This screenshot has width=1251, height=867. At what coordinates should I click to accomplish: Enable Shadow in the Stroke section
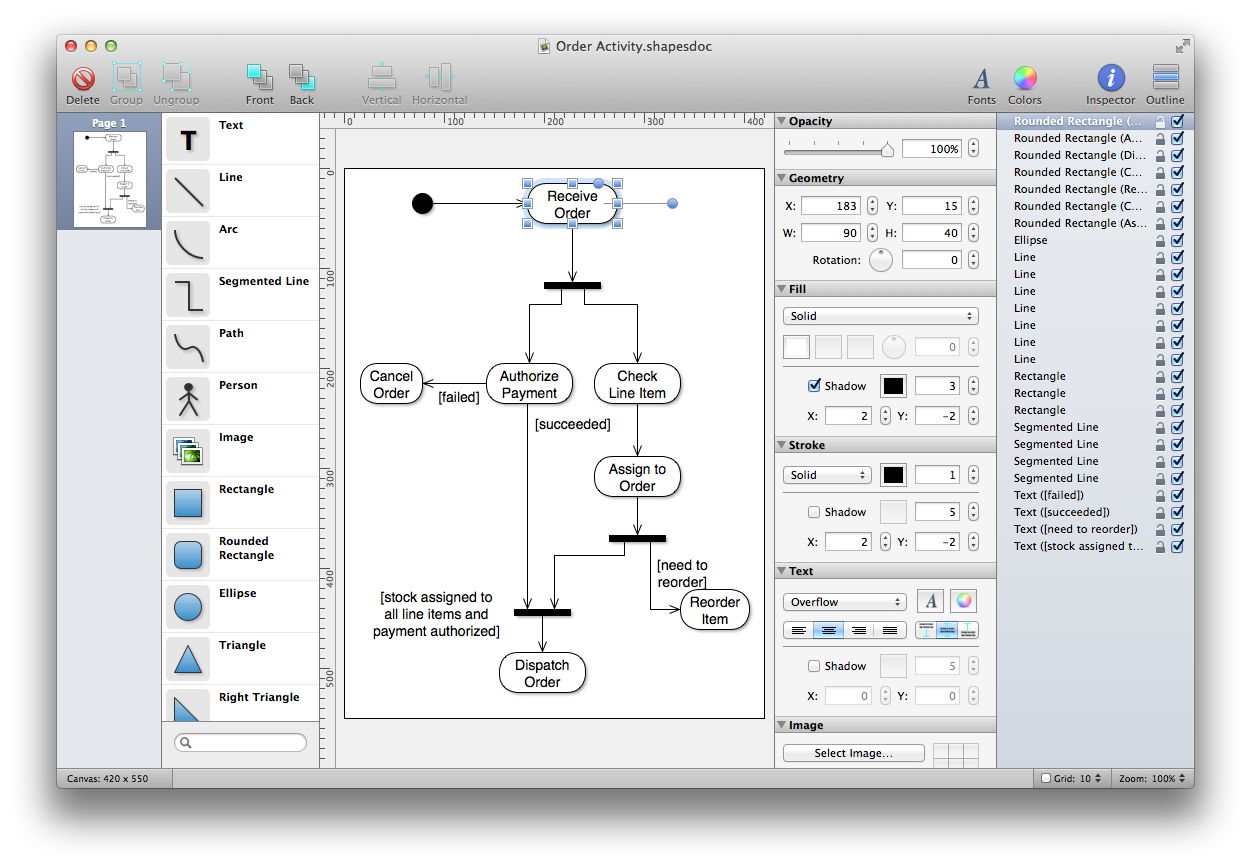814,511
